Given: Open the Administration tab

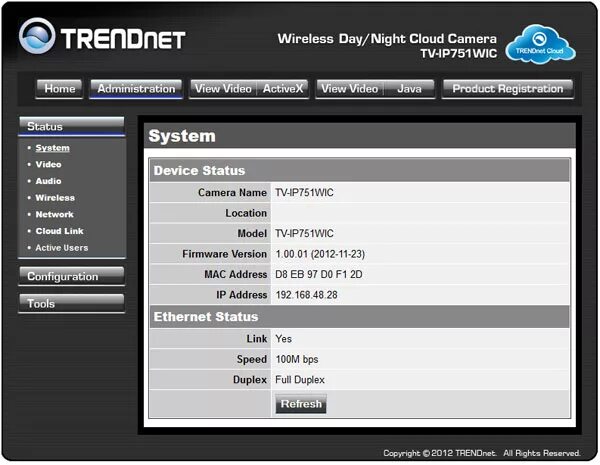Looking at the screenshot, I should pos(136,89).
